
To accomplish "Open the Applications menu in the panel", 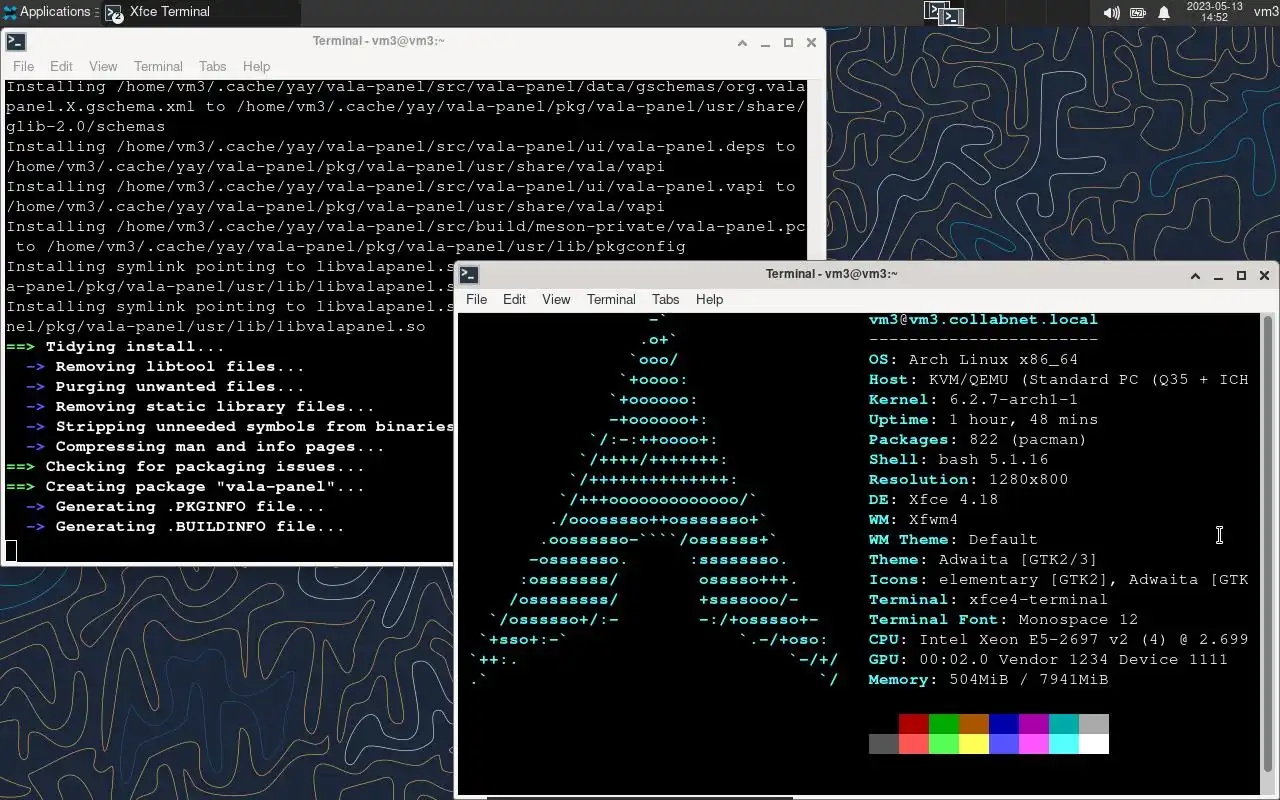I will pos(47,12).
